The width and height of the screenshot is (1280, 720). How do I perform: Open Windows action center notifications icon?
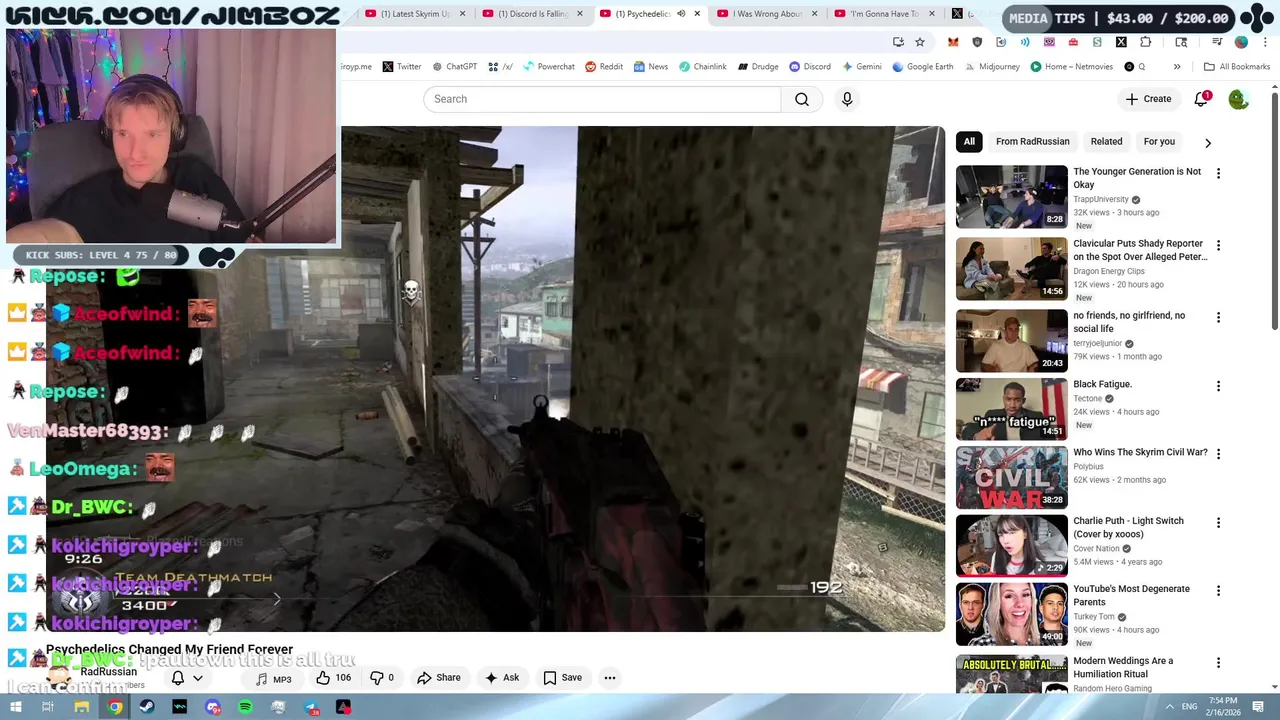(x=1259, y=707)
